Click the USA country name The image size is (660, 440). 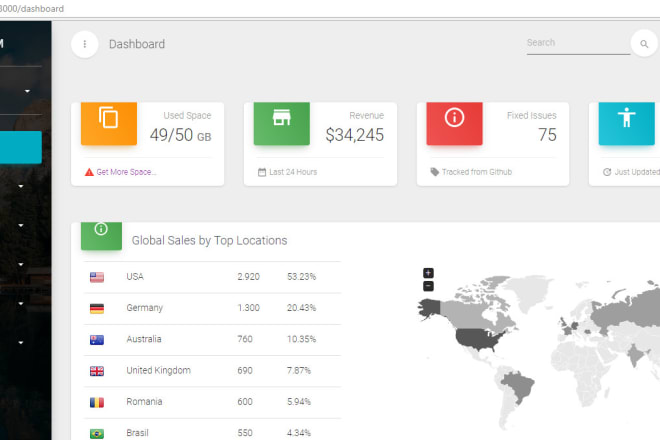[135, 277]
